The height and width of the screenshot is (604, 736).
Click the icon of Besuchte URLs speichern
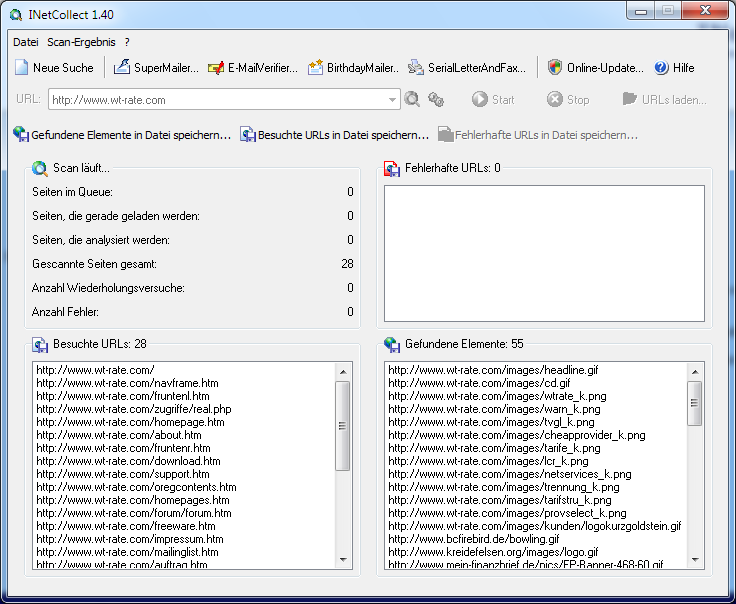tap(247, 135)
